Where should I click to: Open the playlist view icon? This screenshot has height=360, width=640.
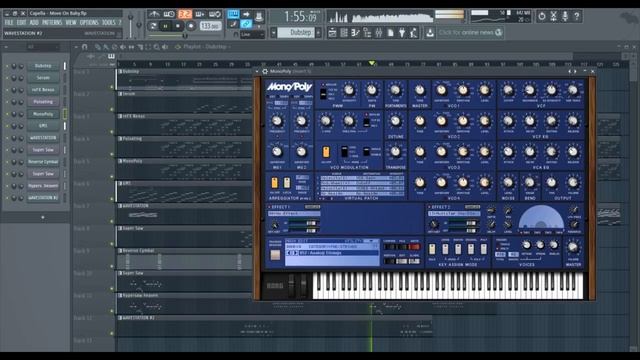[x=333, y=33]
